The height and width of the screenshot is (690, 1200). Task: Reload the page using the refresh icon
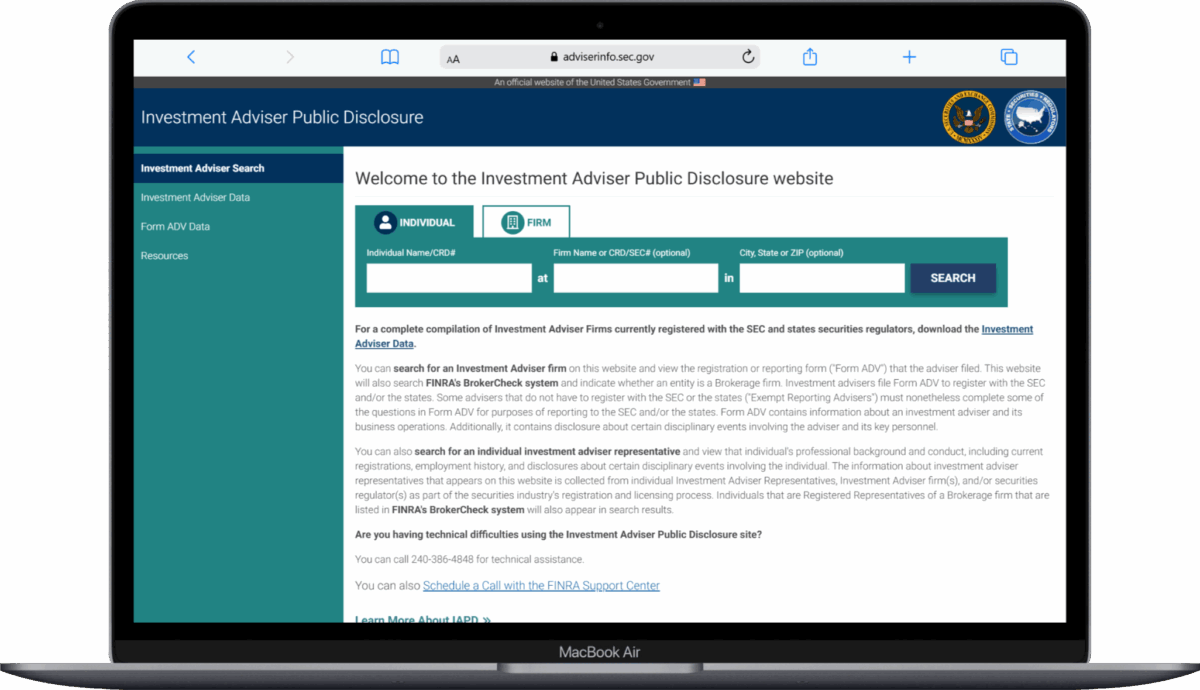pyautogui.click(x=747, y=57)
